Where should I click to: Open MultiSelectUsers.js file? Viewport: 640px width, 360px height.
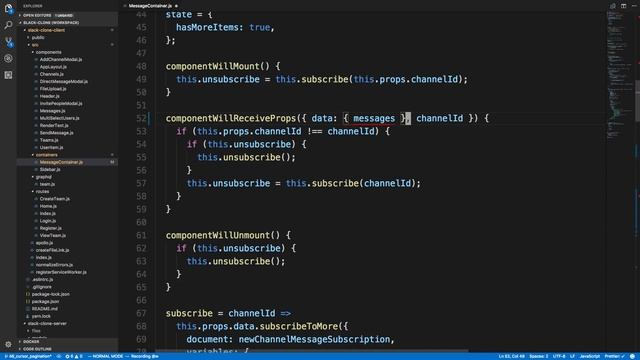(x=60, y=118)
